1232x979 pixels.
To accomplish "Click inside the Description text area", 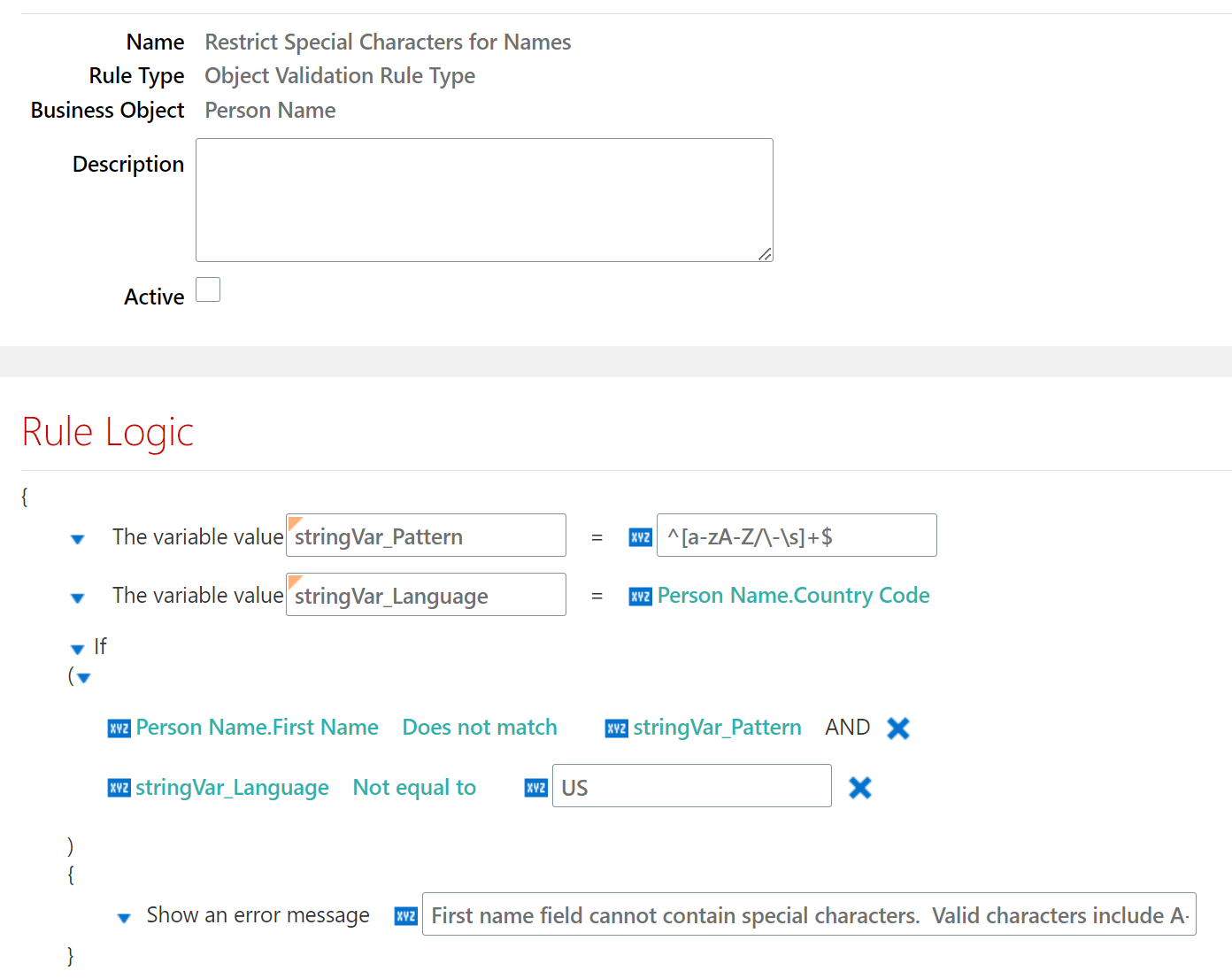I will [483, 199].
